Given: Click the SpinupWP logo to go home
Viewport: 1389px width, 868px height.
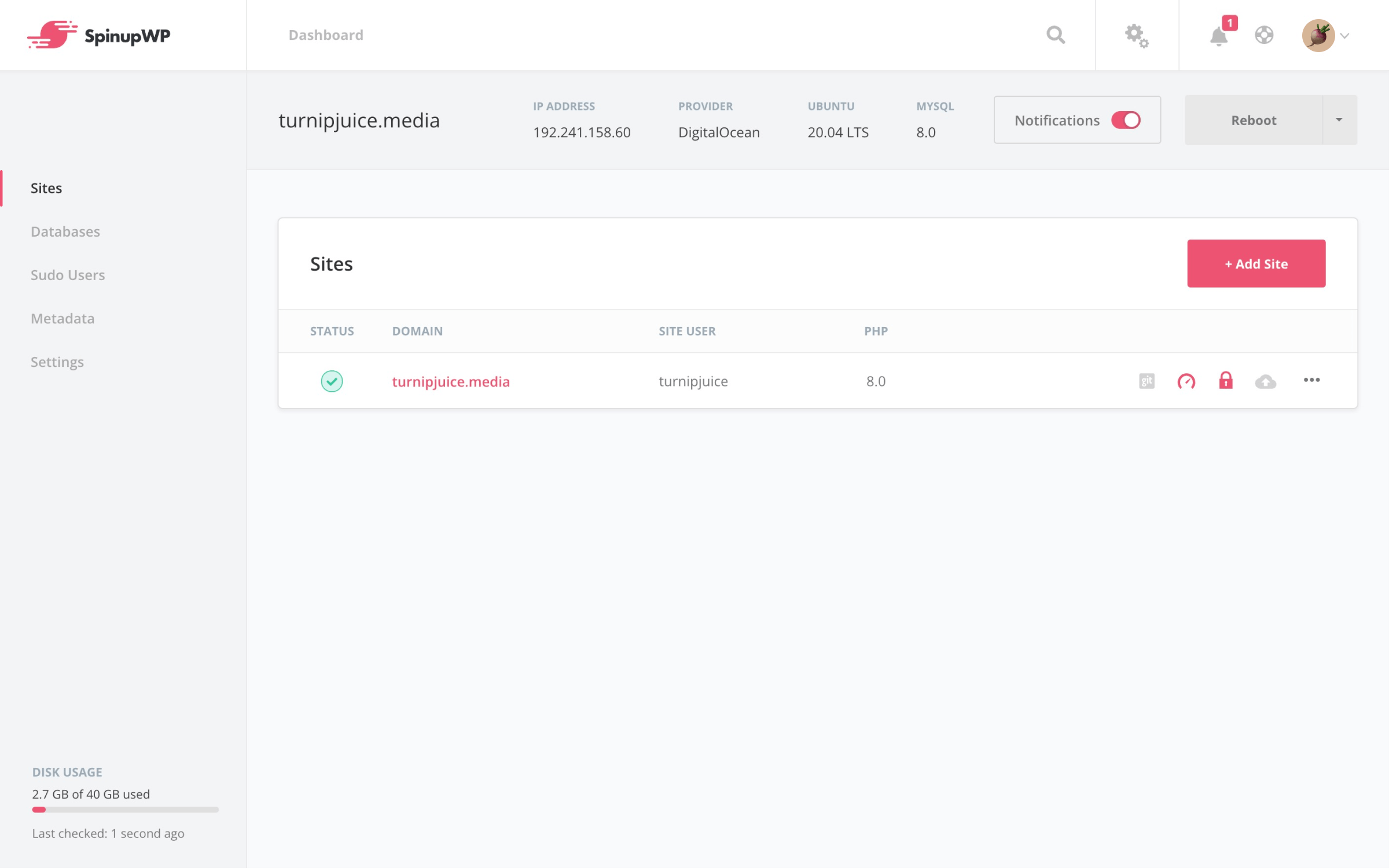Looking at the screenshot, I should (97, 35).
